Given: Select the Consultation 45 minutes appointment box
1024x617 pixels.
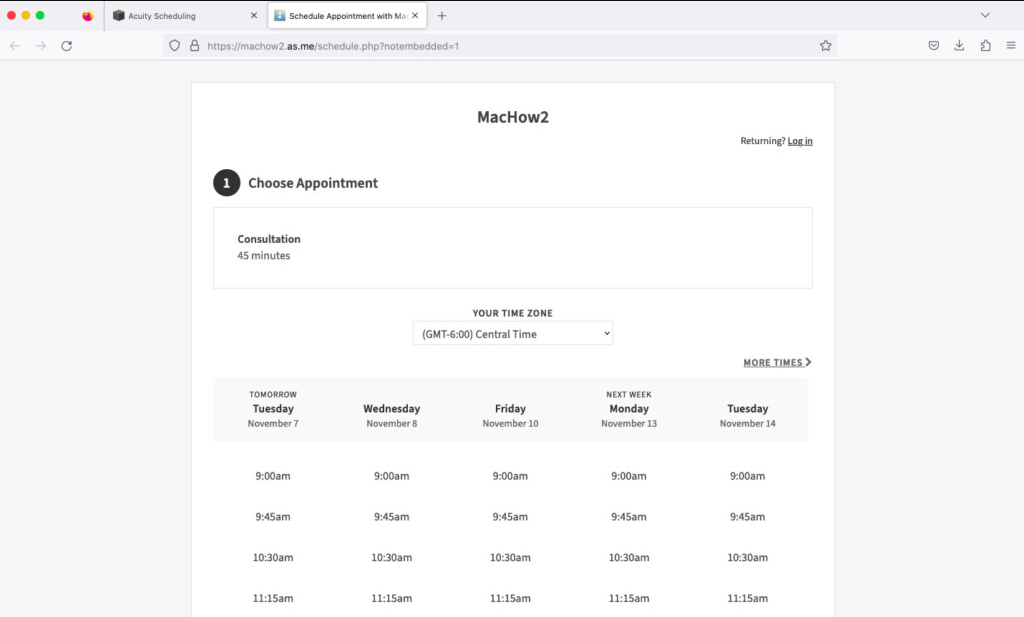Looking at the screenshot, I should [512, 248].
